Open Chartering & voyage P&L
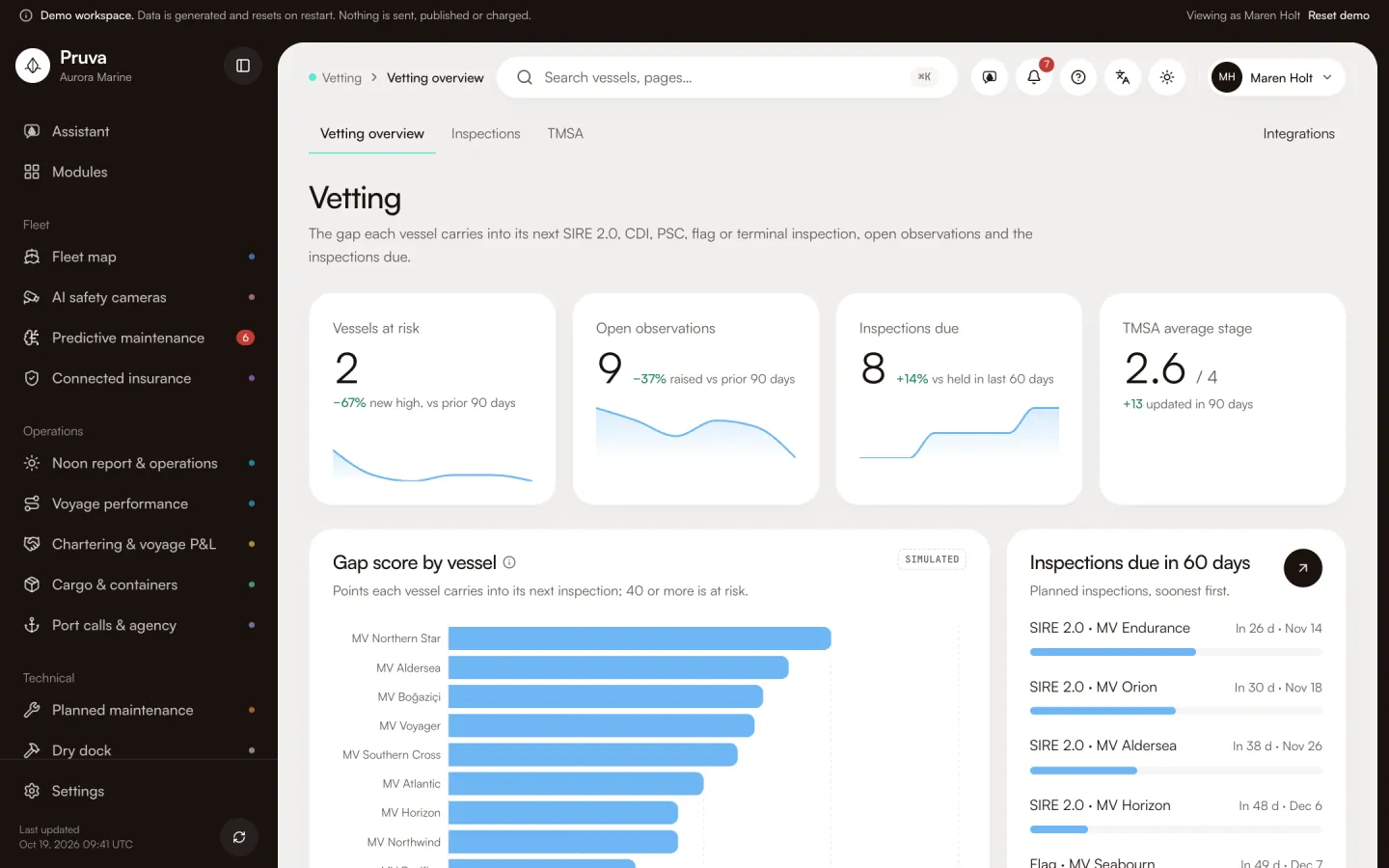 tap(139, 544)
